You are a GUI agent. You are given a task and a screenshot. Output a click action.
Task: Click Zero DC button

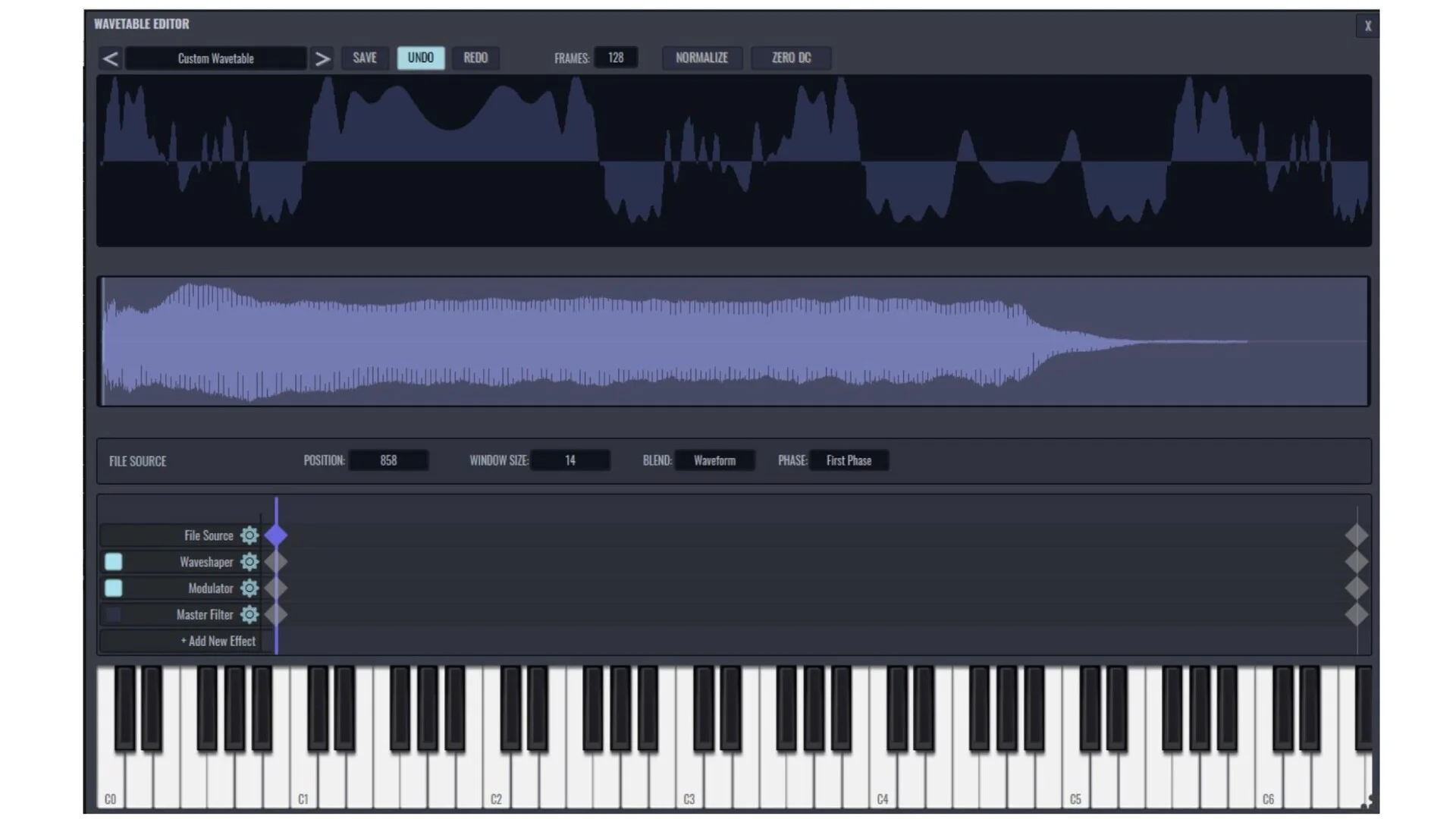791,58
